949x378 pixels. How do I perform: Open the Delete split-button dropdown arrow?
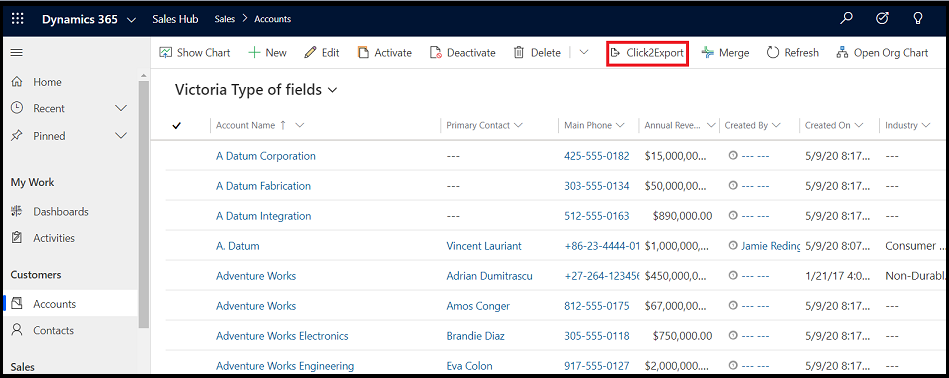pos(583,53)
